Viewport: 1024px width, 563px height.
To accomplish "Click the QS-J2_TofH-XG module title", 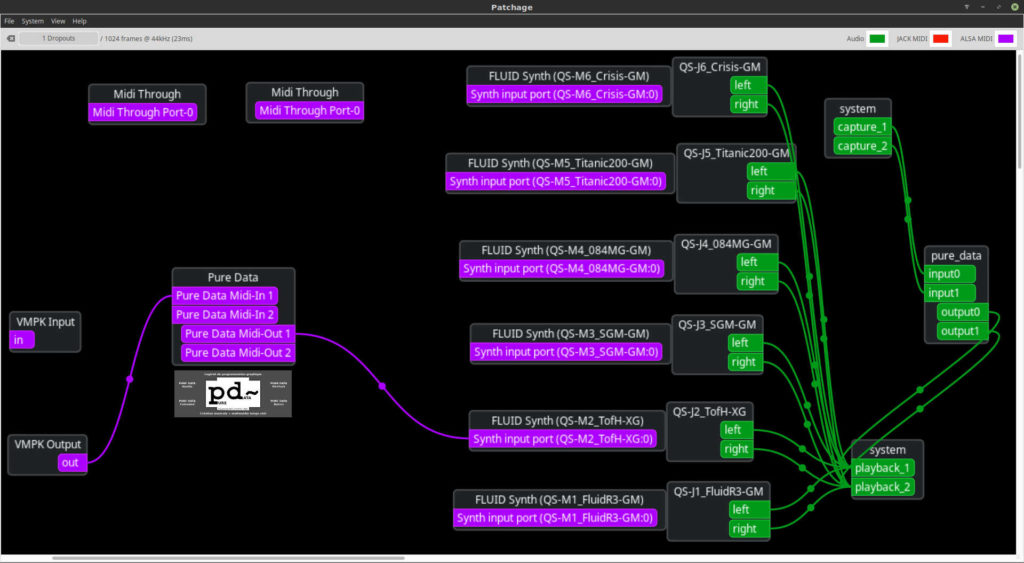I will (709, 411).
